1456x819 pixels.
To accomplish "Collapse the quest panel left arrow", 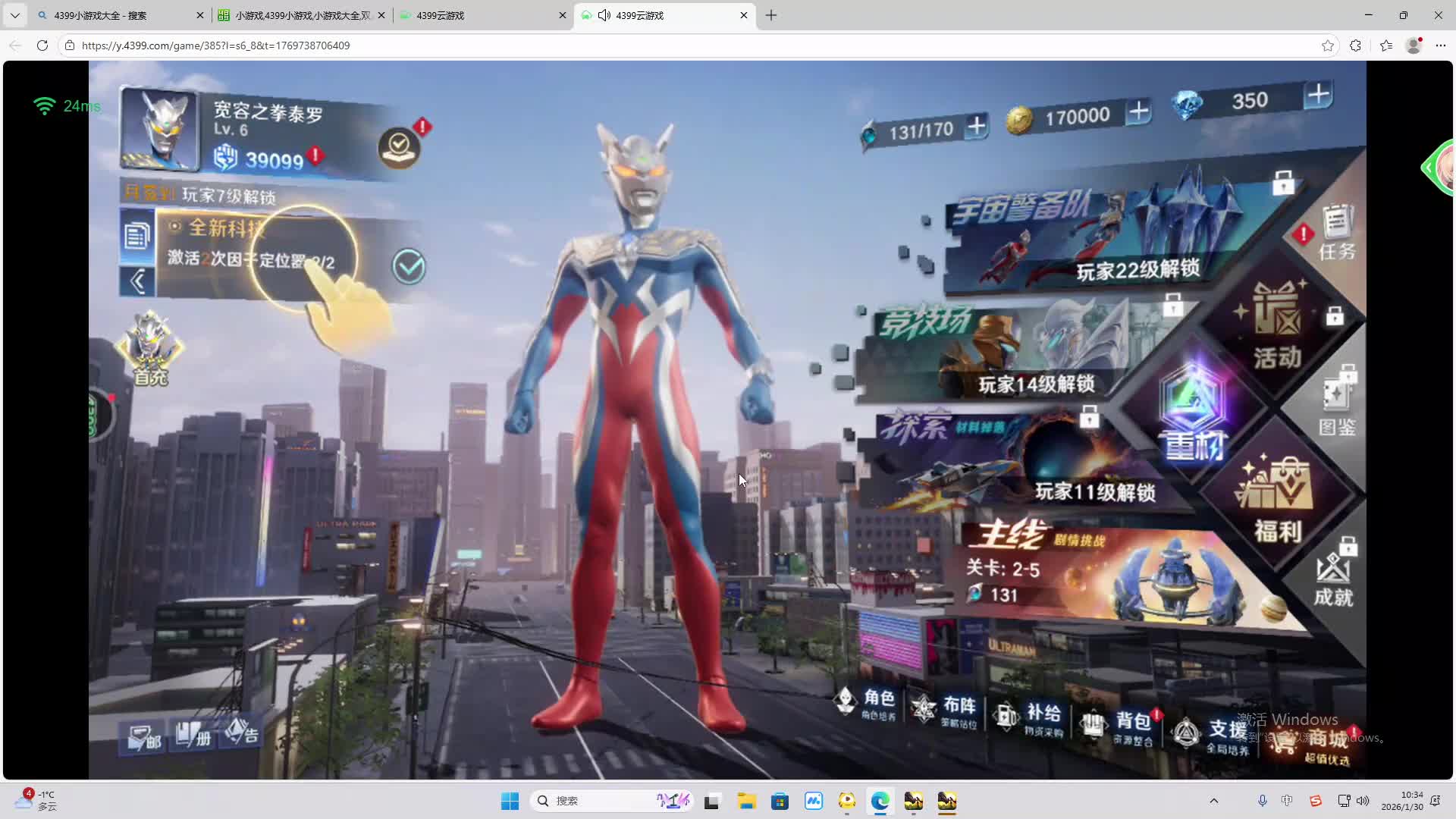I will [x=137, y=281].
